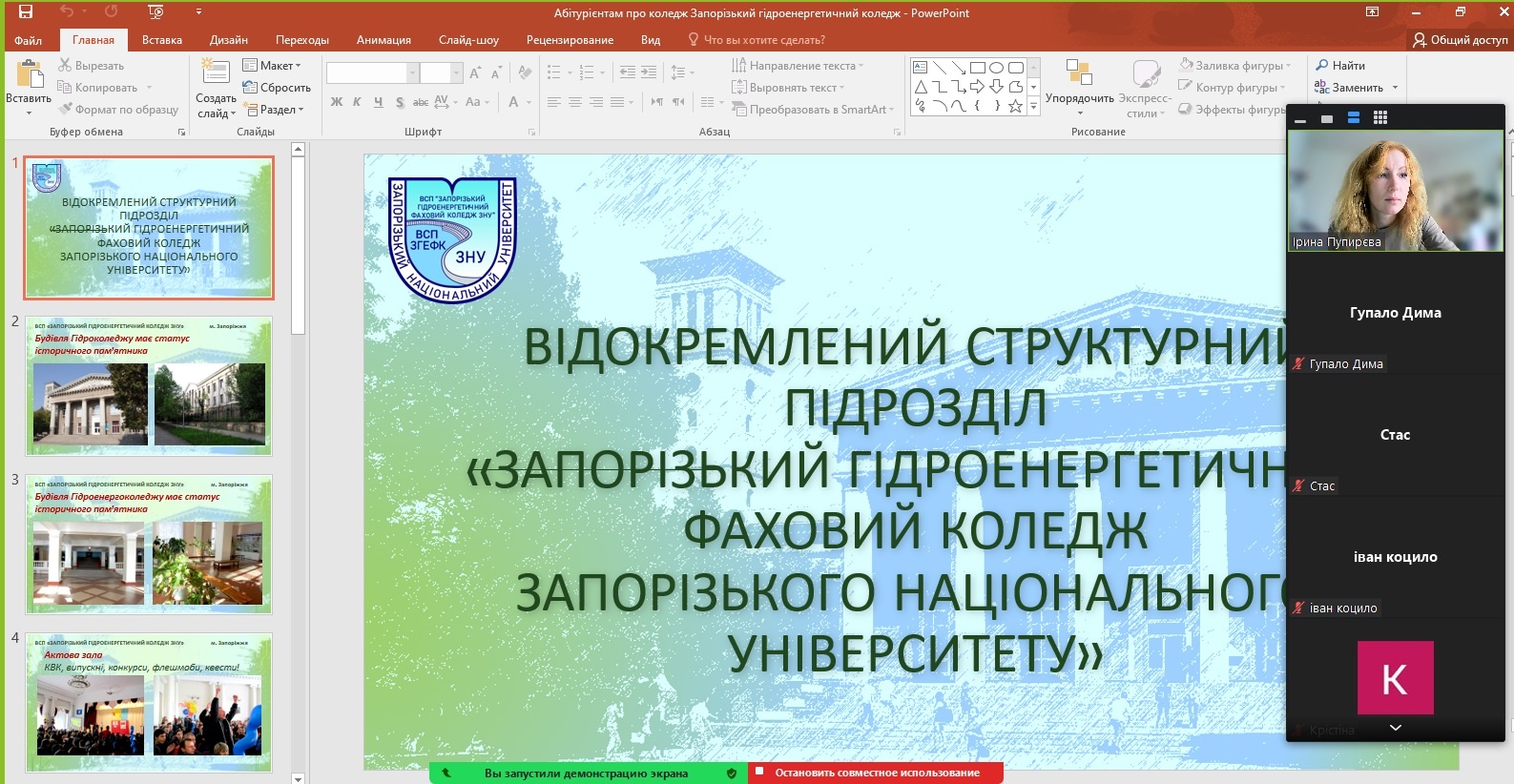
Task: Switch Zoom panel to active speaker strip icon
Action: click(1354, 117)
